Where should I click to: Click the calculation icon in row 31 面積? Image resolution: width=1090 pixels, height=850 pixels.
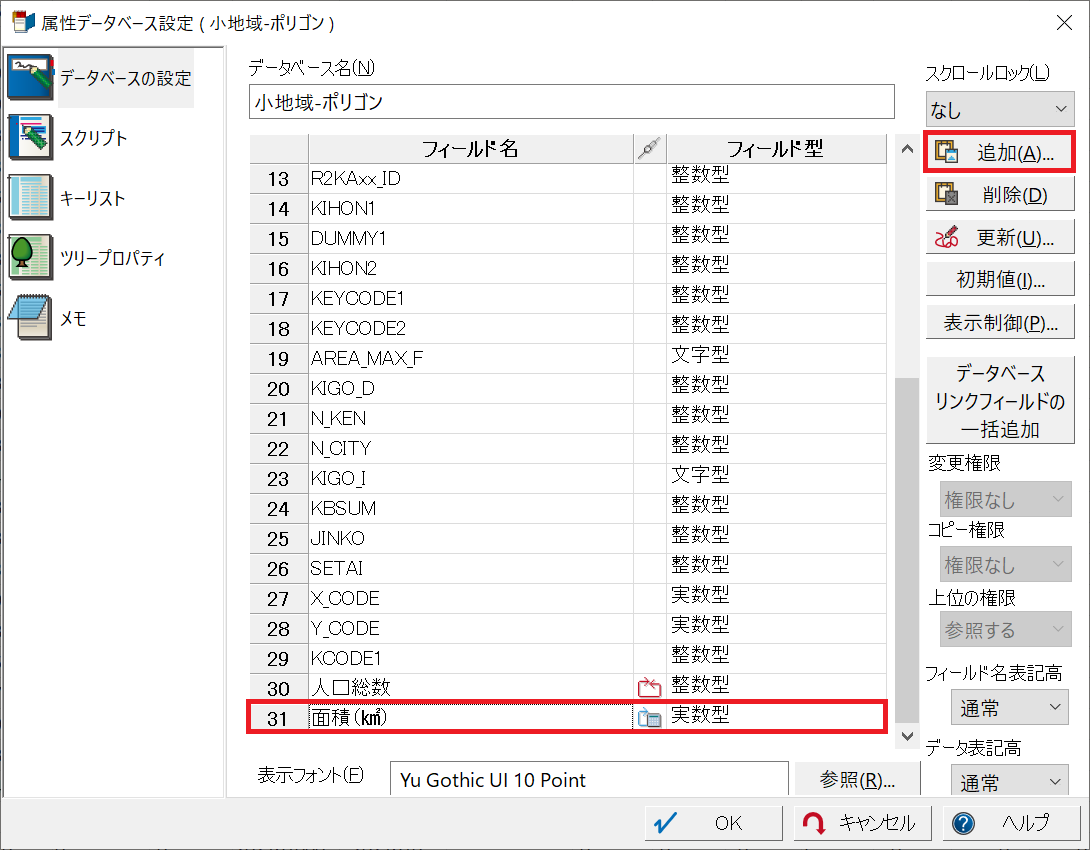pos(649,717)
